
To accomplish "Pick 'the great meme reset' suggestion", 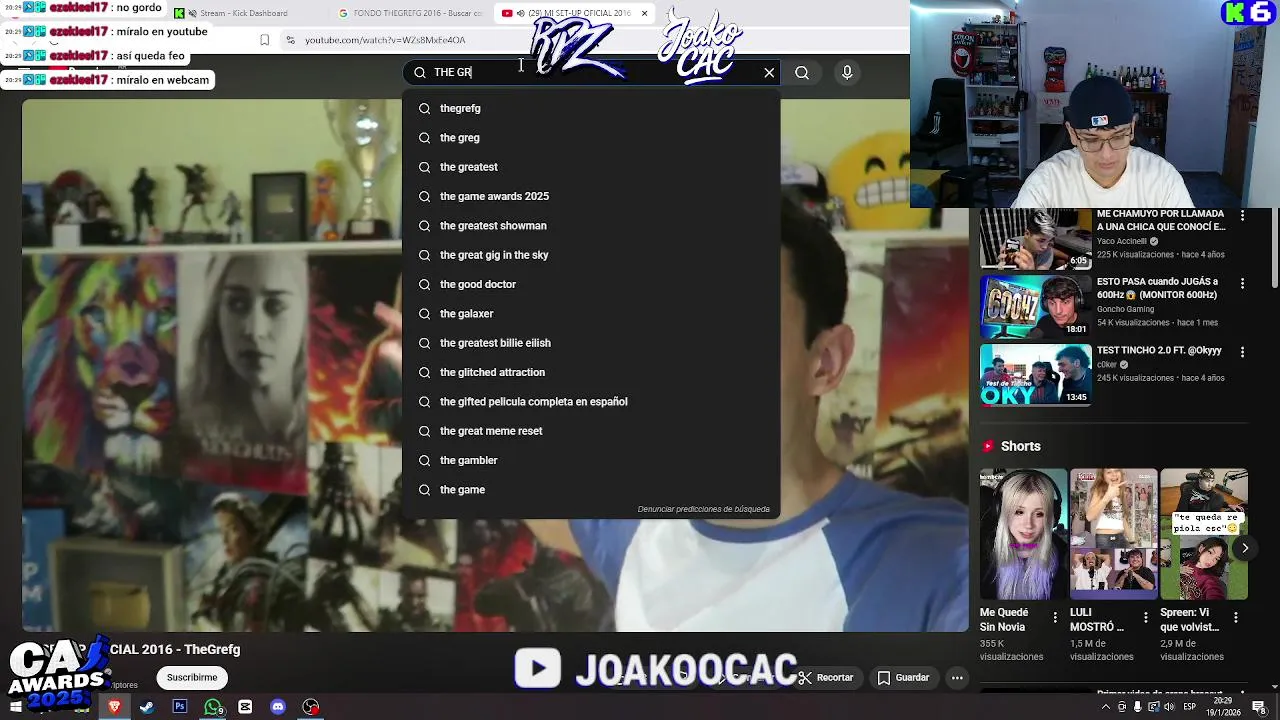I will pos(590,431).
